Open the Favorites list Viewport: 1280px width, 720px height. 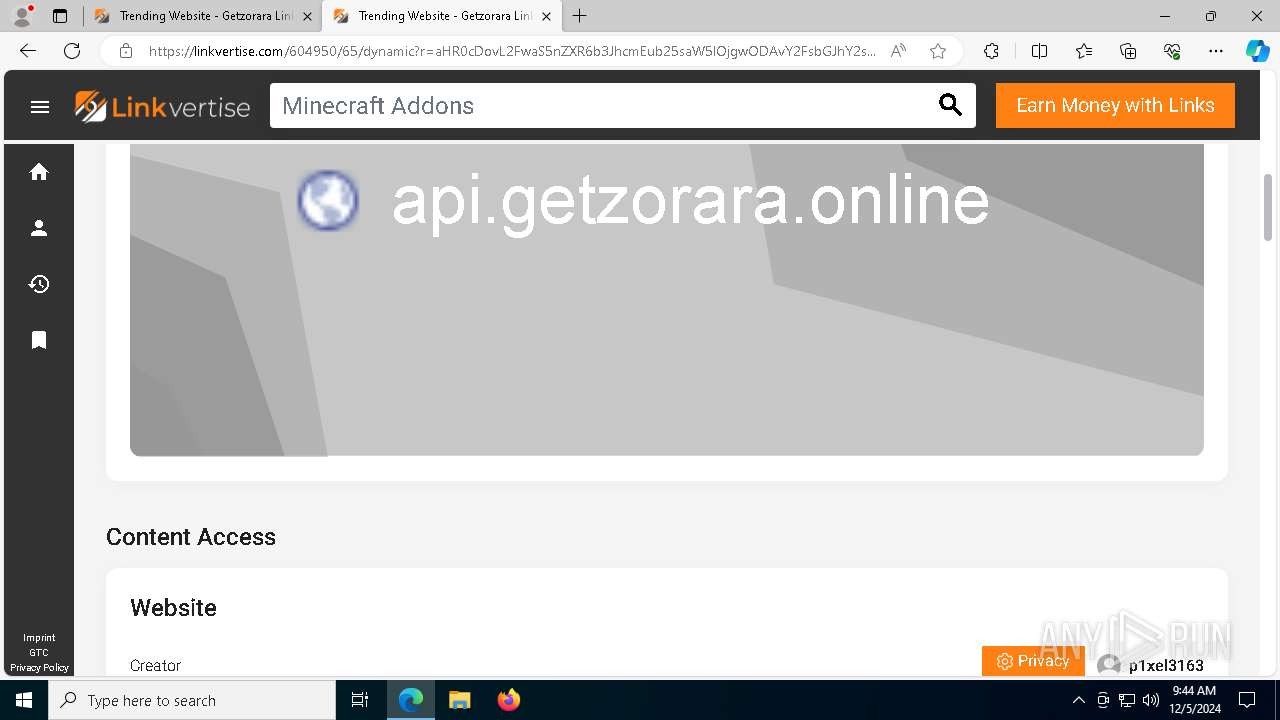coord(1084,51)
